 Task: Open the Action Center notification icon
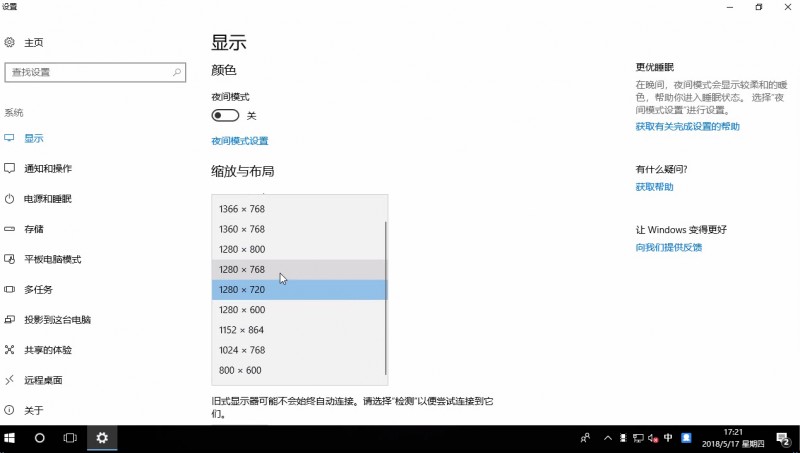coord(783,438)
